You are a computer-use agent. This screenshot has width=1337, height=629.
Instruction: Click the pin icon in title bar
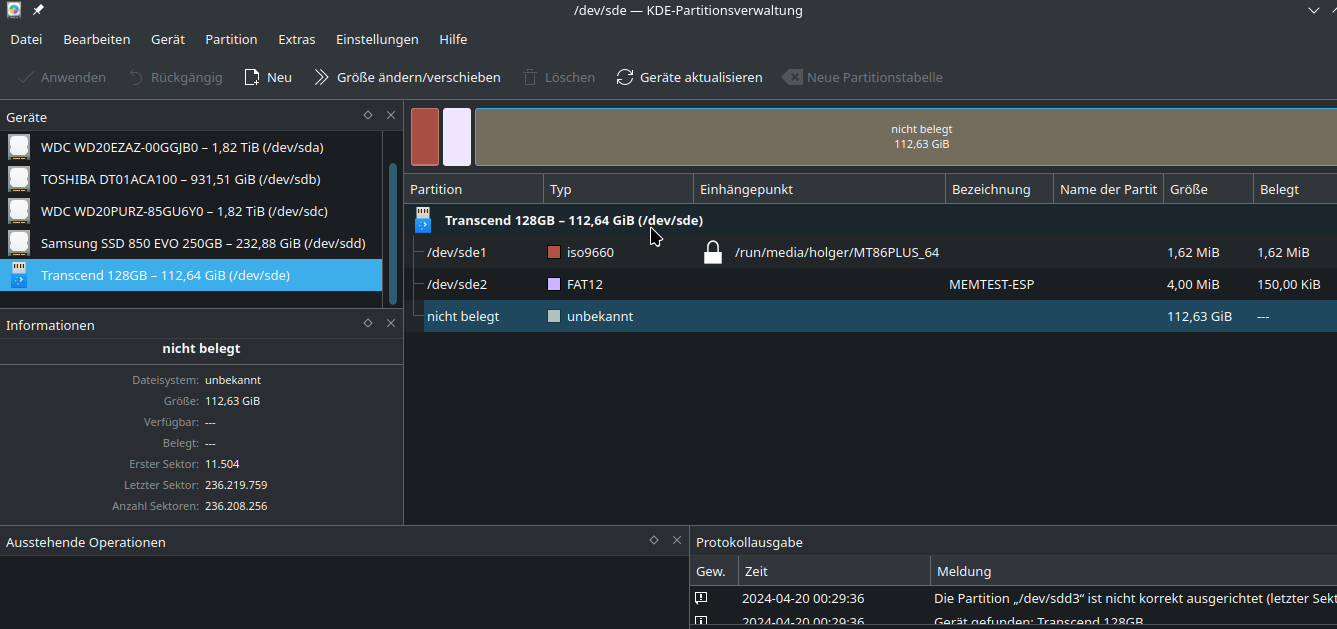(x=38, y=10)
